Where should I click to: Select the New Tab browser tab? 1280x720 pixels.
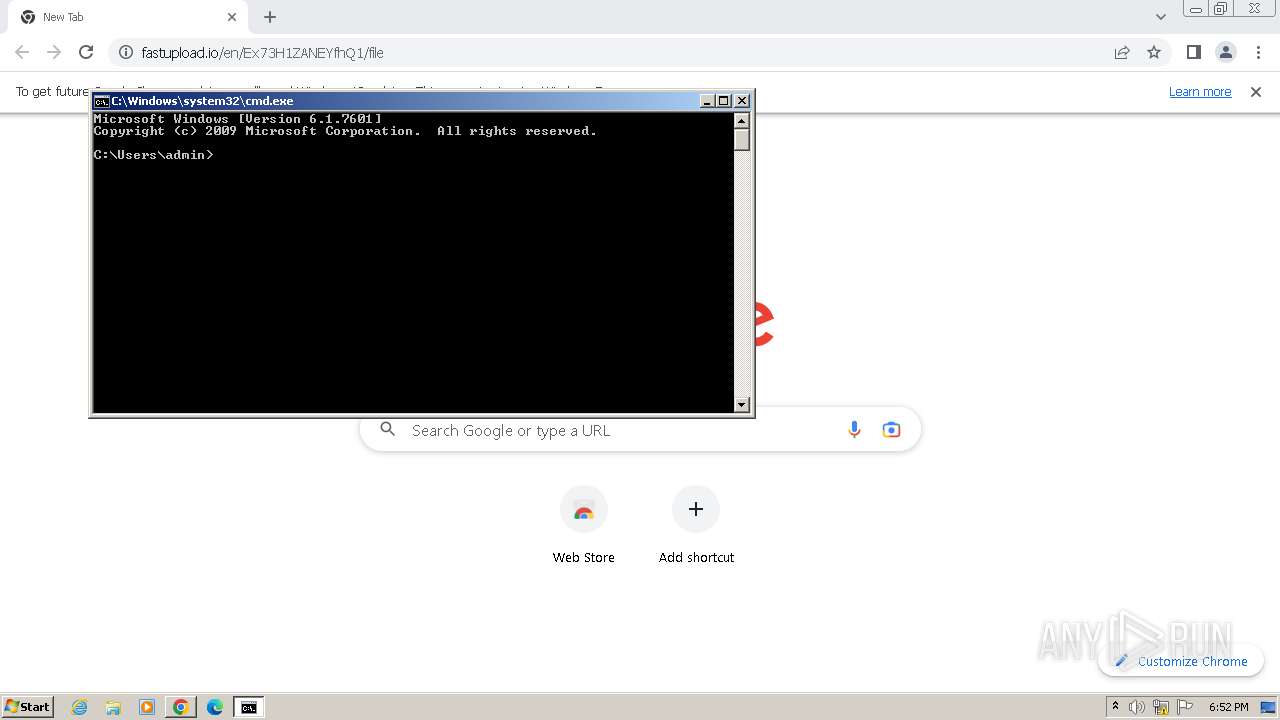[127, 17]
